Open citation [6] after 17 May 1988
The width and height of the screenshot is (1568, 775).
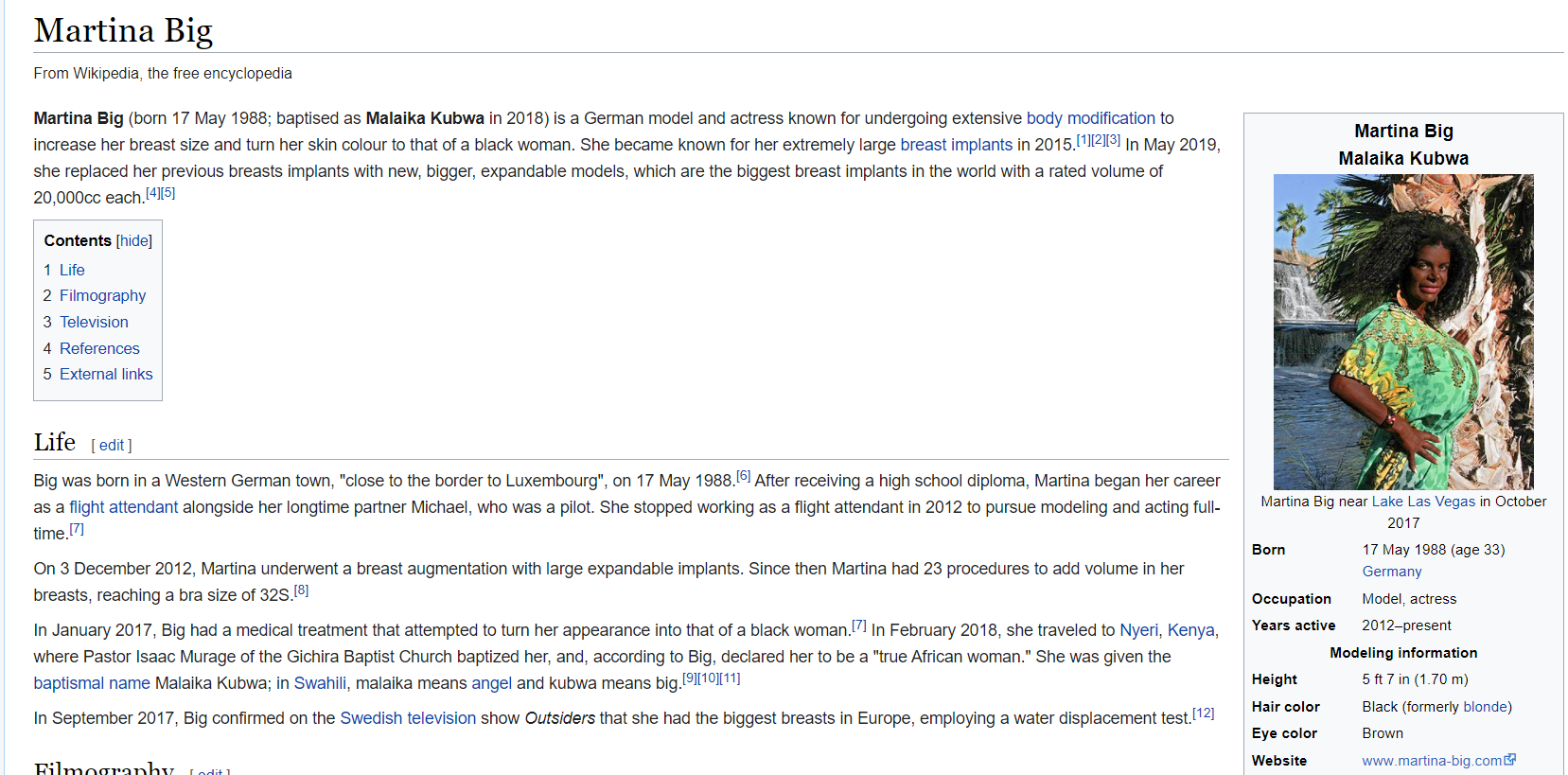(744, 476)
